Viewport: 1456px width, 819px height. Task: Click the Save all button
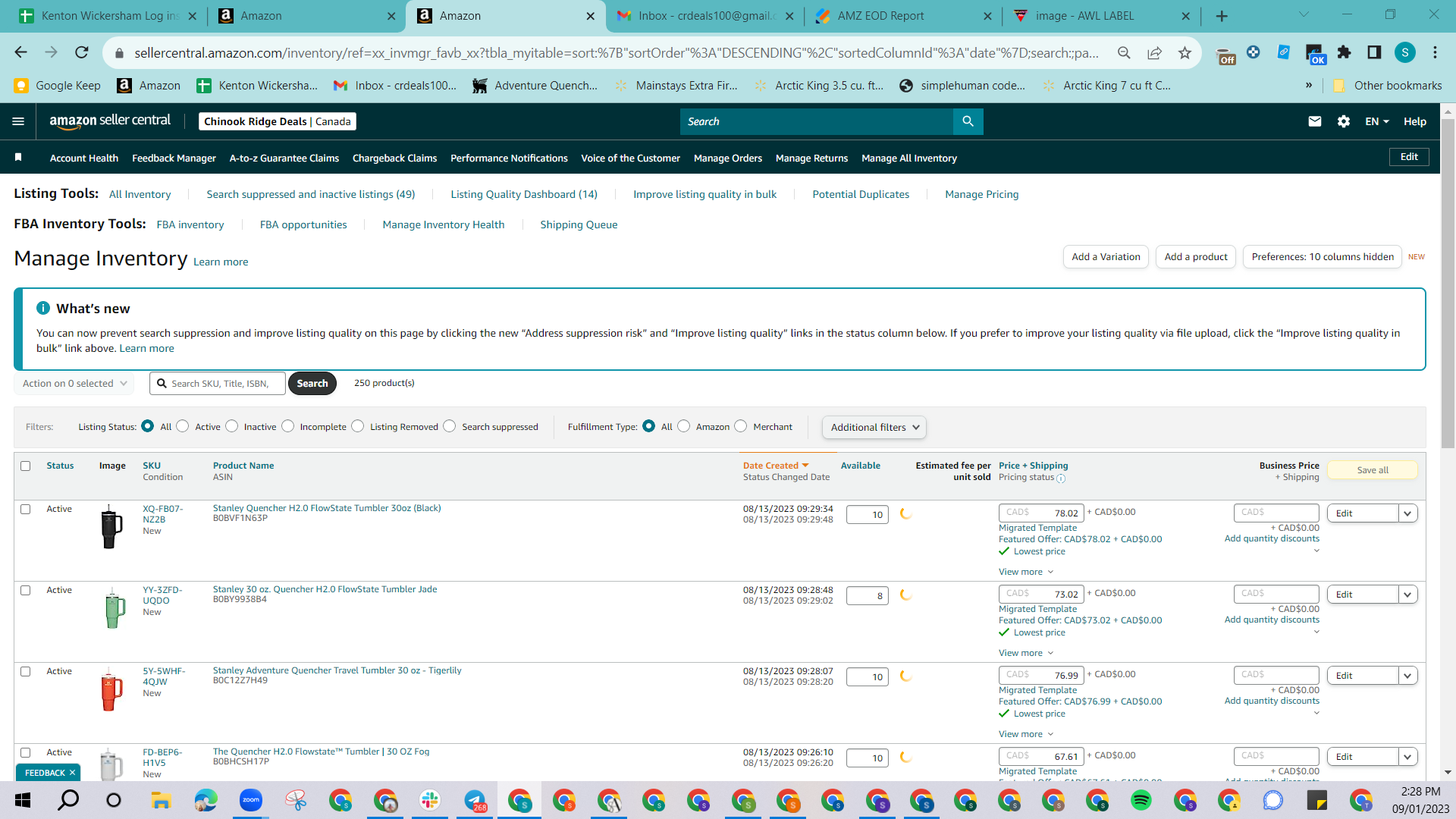pos(1373,470)
